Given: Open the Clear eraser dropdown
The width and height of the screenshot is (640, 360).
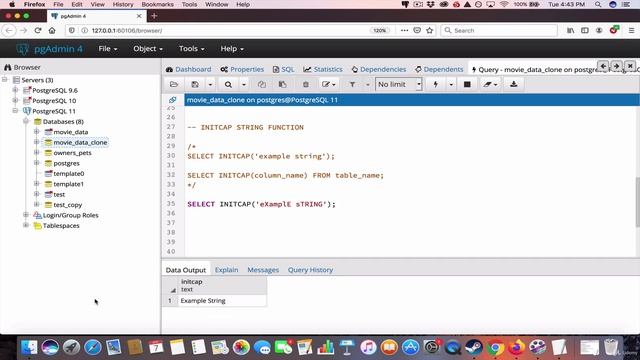Looking at the screenshot, I should click(x=490, y=84).
